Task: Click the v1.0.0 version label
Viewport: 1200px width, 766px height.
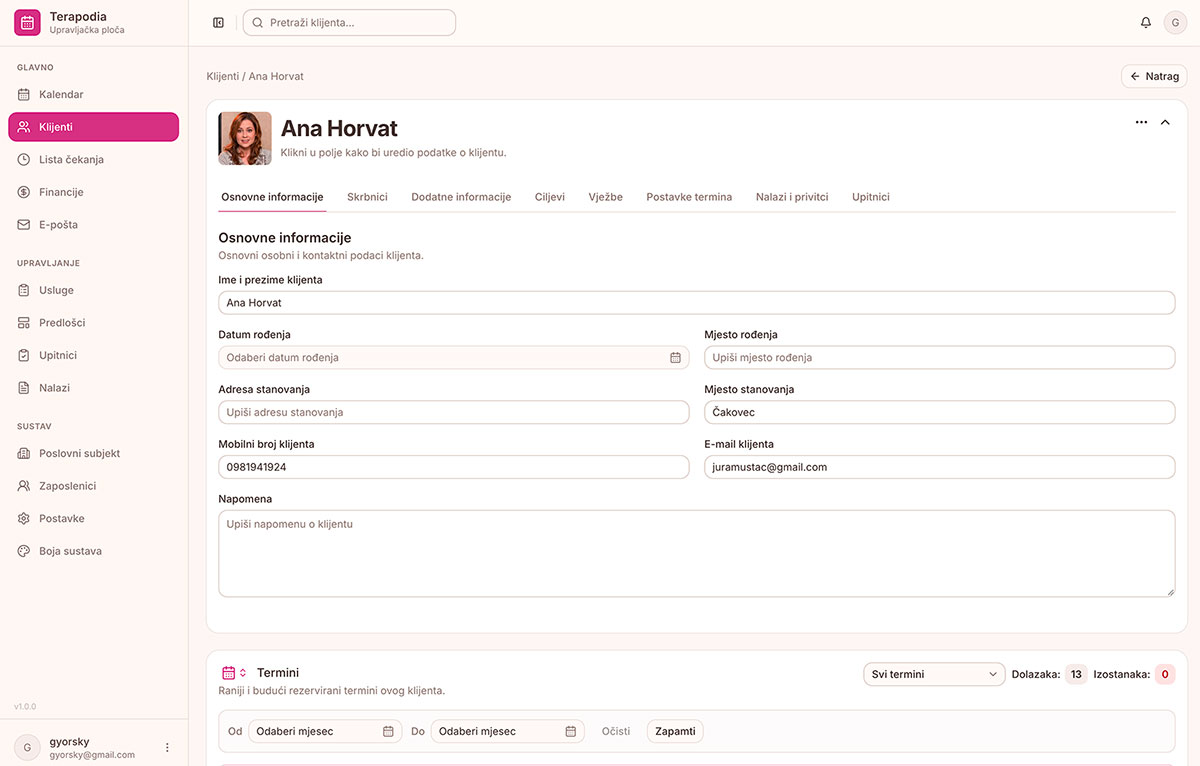Action: pyautogui.click(x=25, y=706)
